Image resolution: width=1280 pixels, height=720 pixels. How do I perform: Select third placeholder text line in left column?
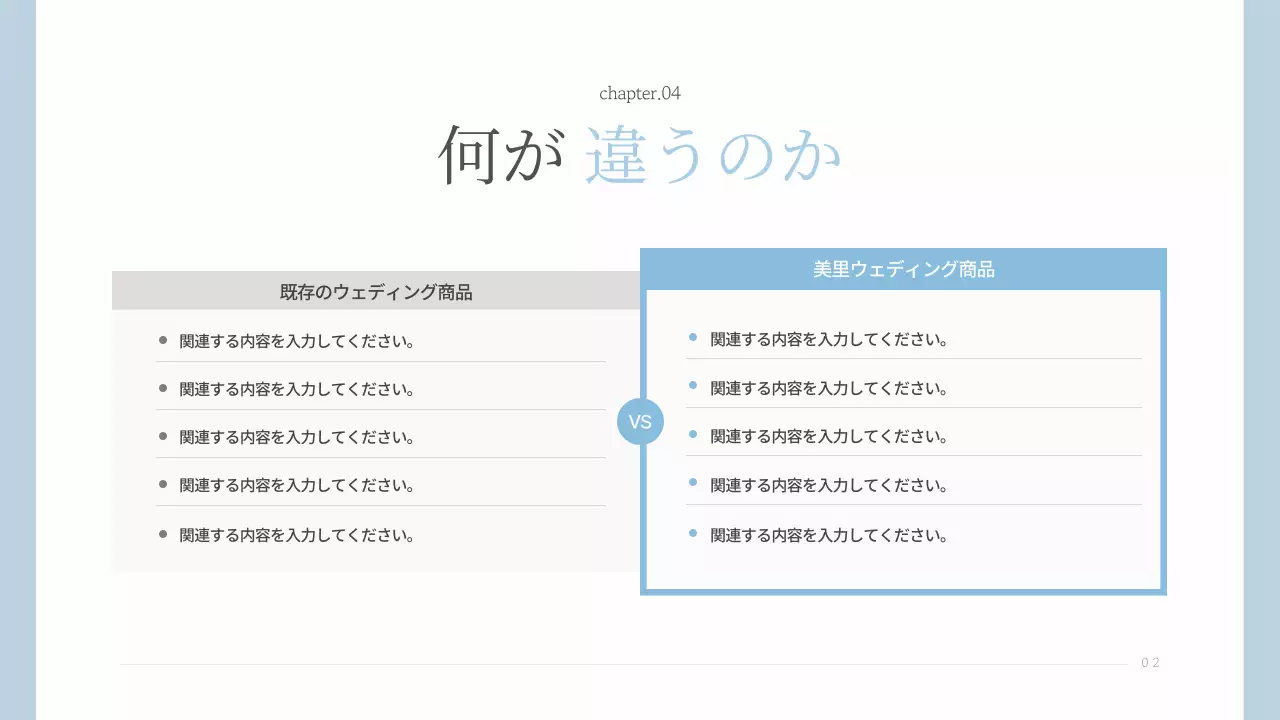tap(296, 436)
